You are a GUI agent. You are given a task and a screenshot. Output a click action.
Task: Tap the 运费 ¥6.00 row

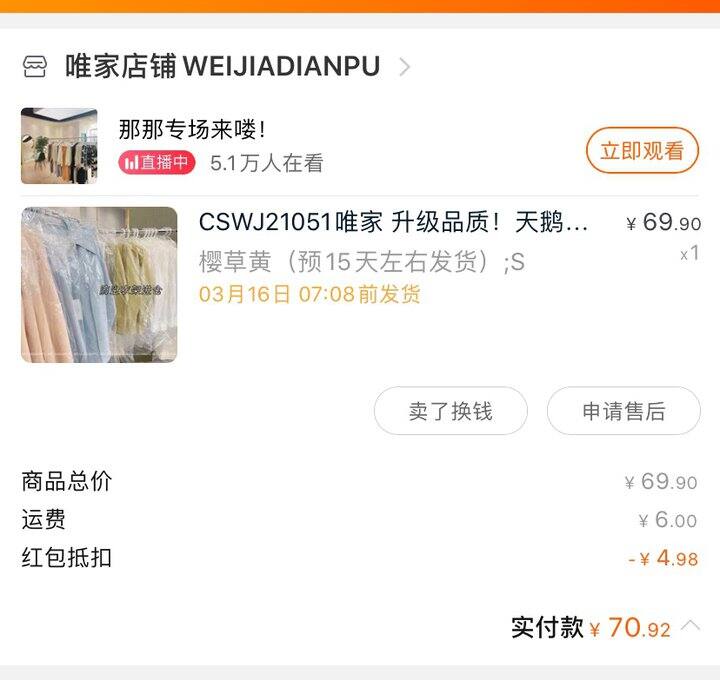(x=360, y=520)
